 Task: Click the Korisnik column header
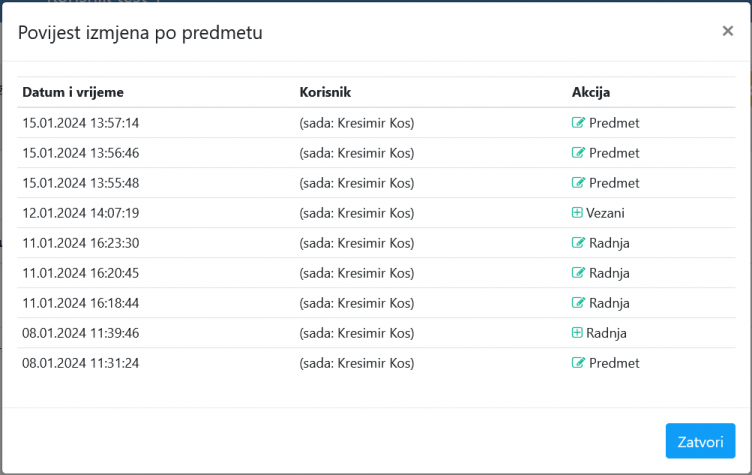tap(325, 92)
